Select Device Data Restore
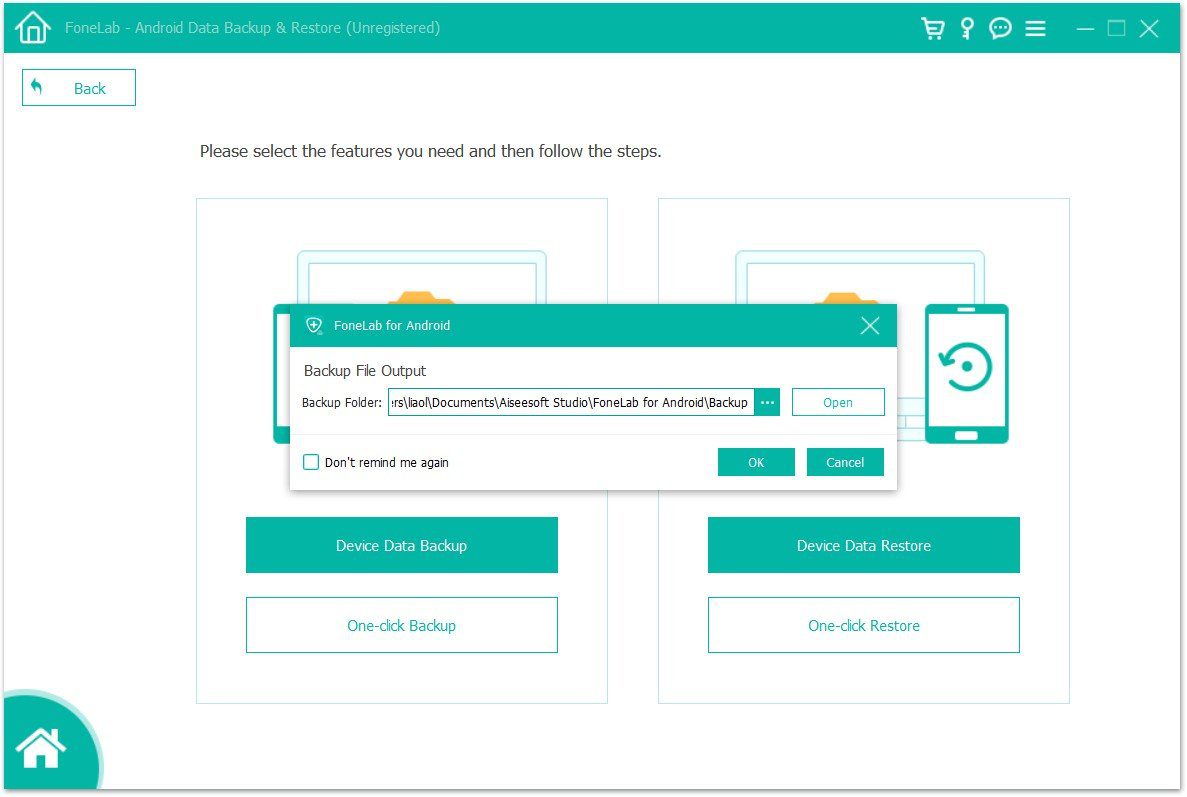 864,545
